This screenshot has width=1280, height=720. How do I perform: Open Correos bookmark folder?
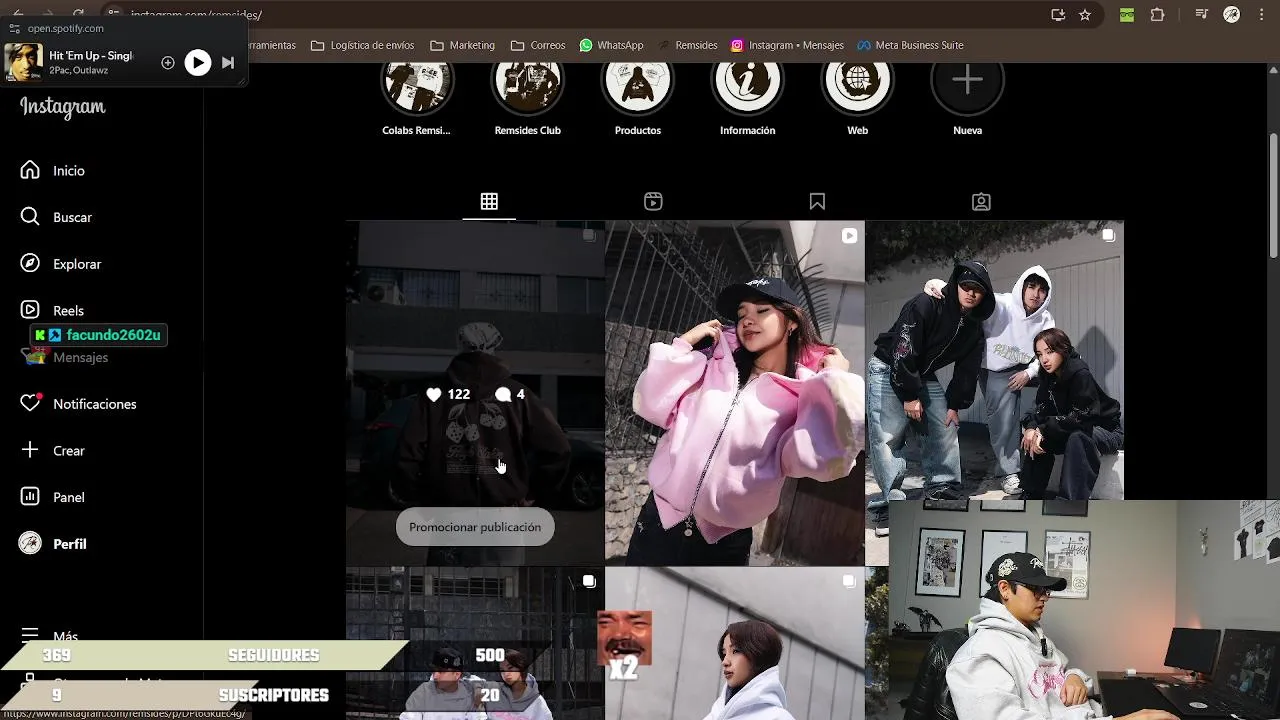pos(538,45)
